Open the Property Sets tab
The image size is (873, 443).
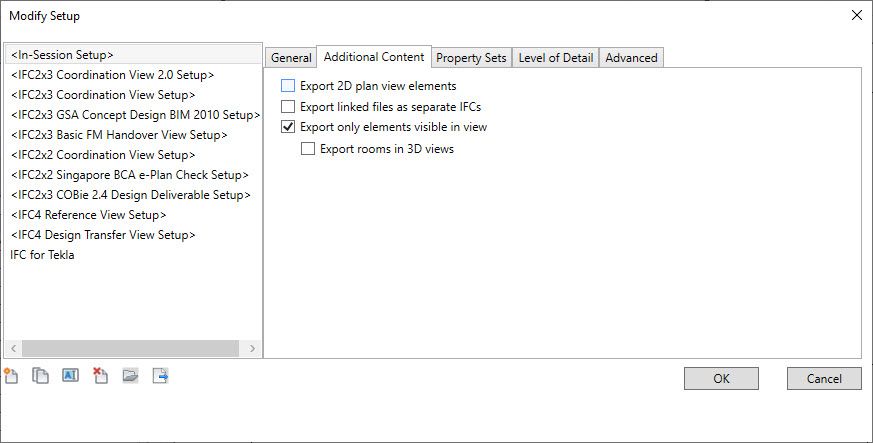[471, 58]
